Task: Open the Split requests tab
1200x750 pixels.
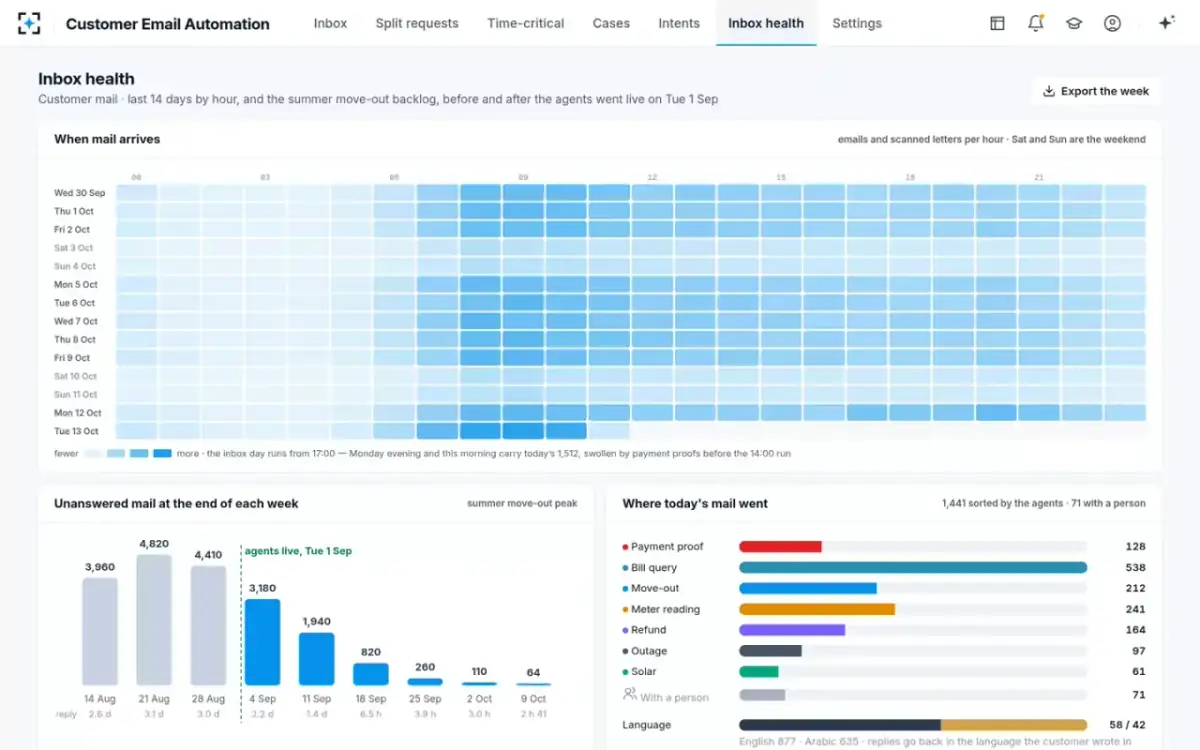Action: click(x=417, y=23)
